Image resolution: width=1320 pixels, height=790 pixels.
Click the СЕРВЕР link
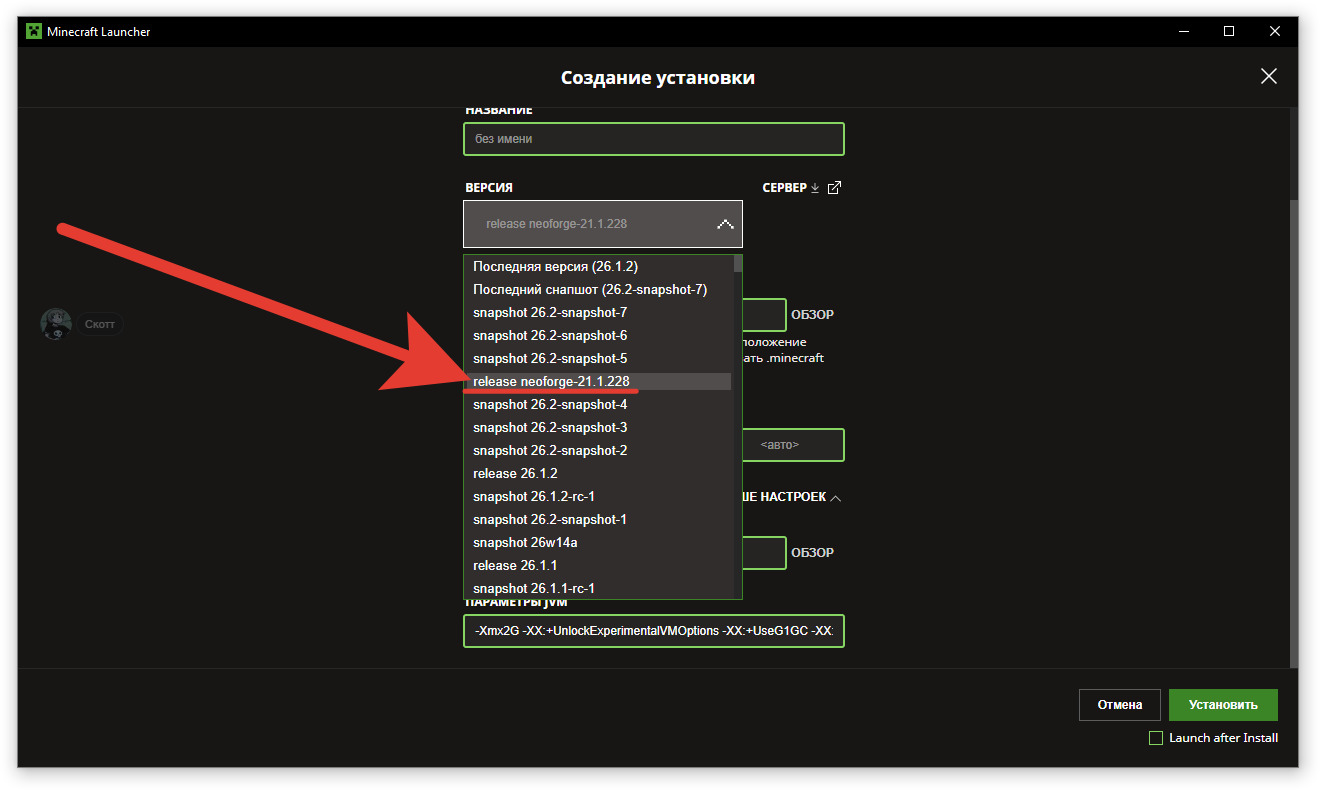(784, 188)
